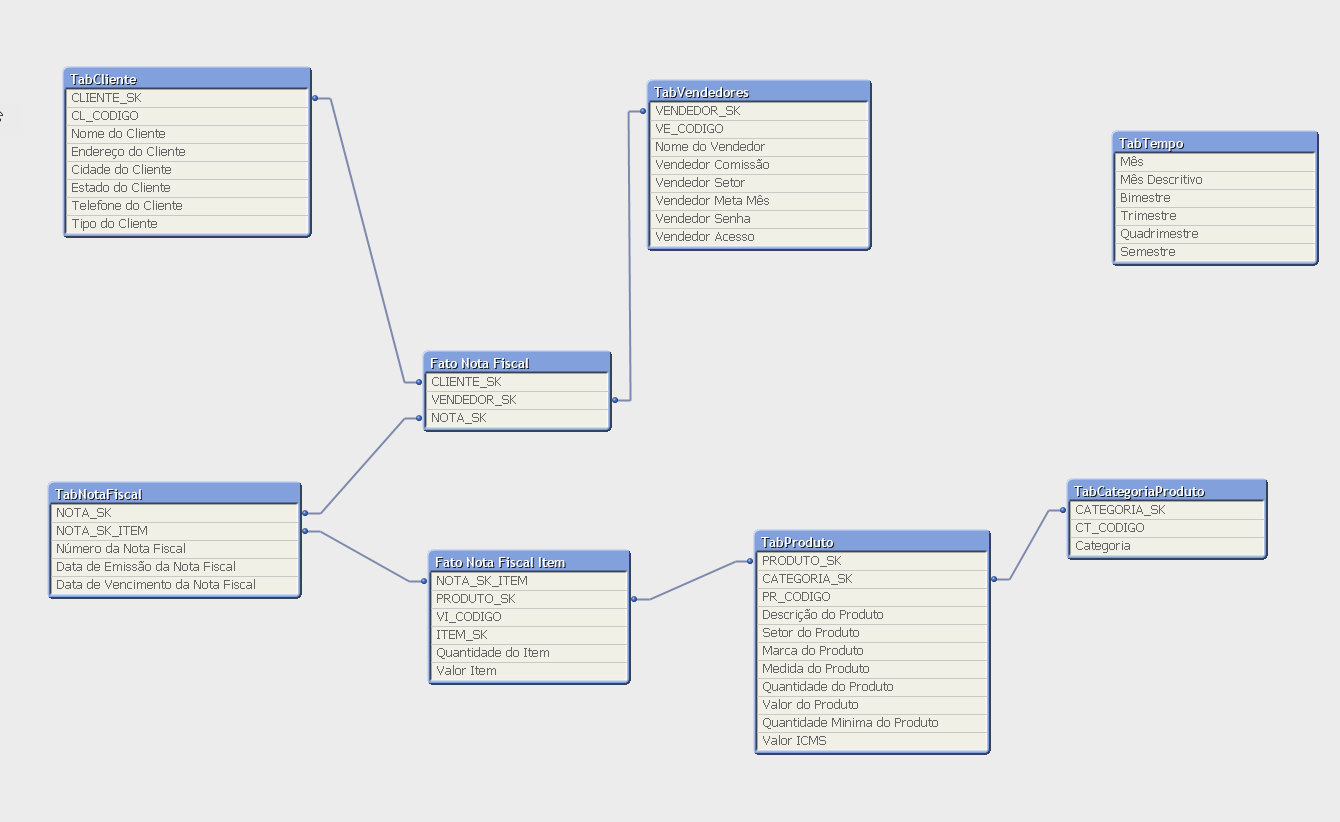The height and width of the screenshot is (822, 1340).
Task: Select the Mês Descritivo field
Action: pos(1215,180)
